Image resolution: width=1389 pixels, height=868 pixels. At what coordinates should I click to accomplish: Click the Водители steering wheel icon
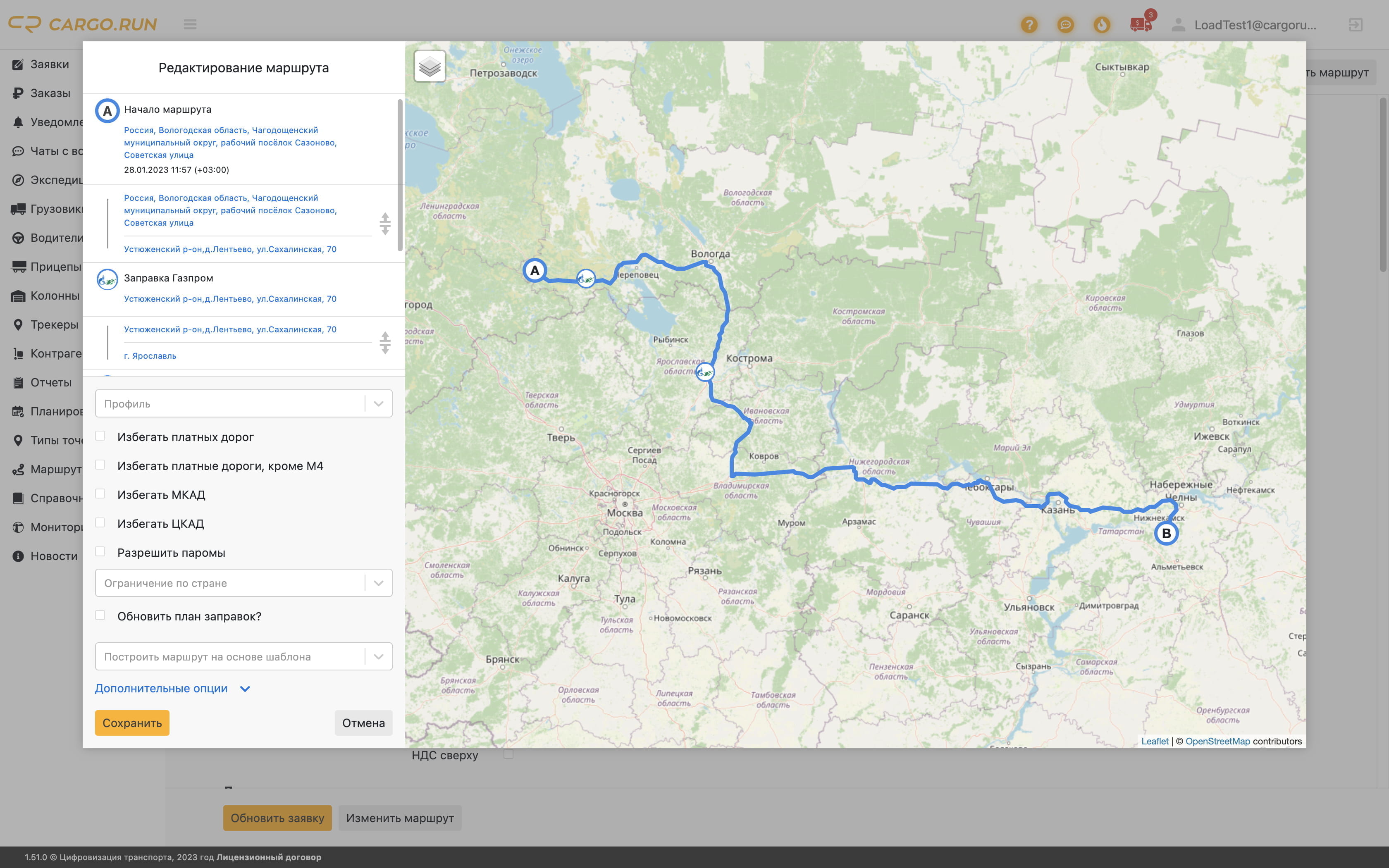pyautogui.click(x=18, y=238)
